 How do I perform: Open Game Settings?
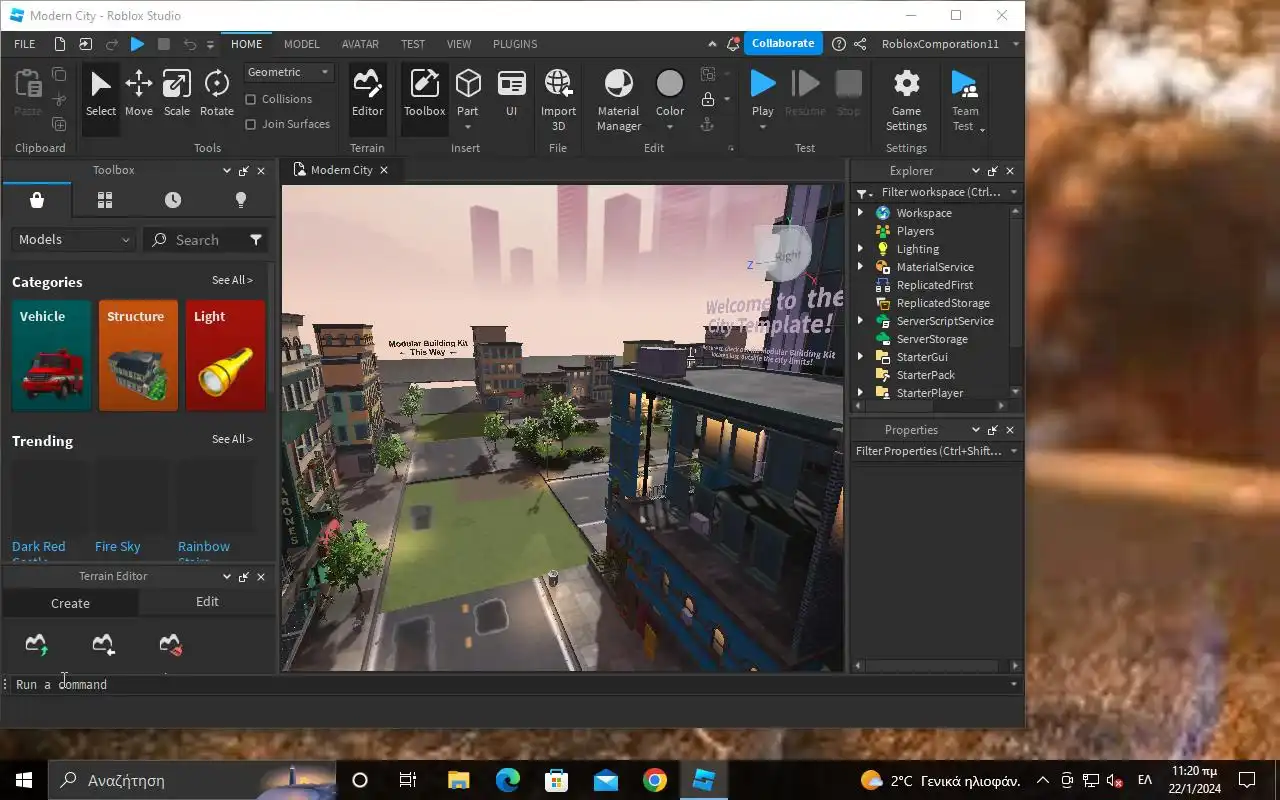point(906,100)
